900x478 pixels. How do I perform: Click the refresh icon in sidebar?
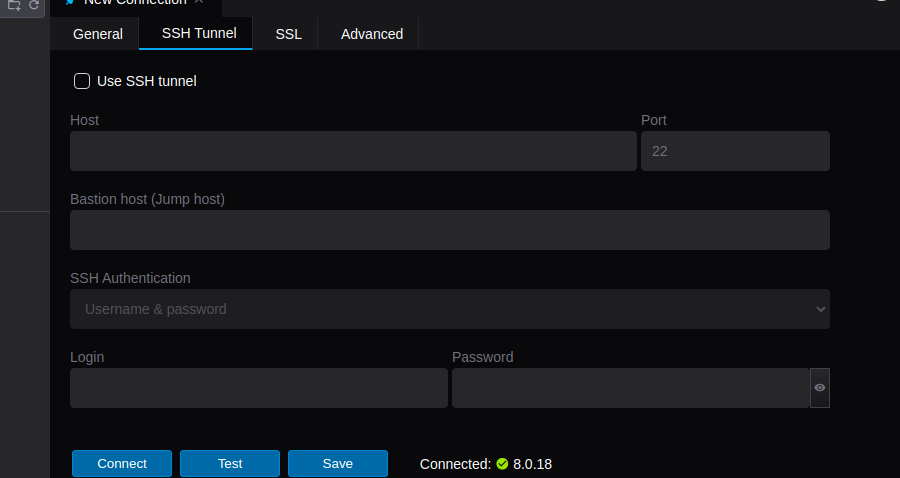(33, 5)
